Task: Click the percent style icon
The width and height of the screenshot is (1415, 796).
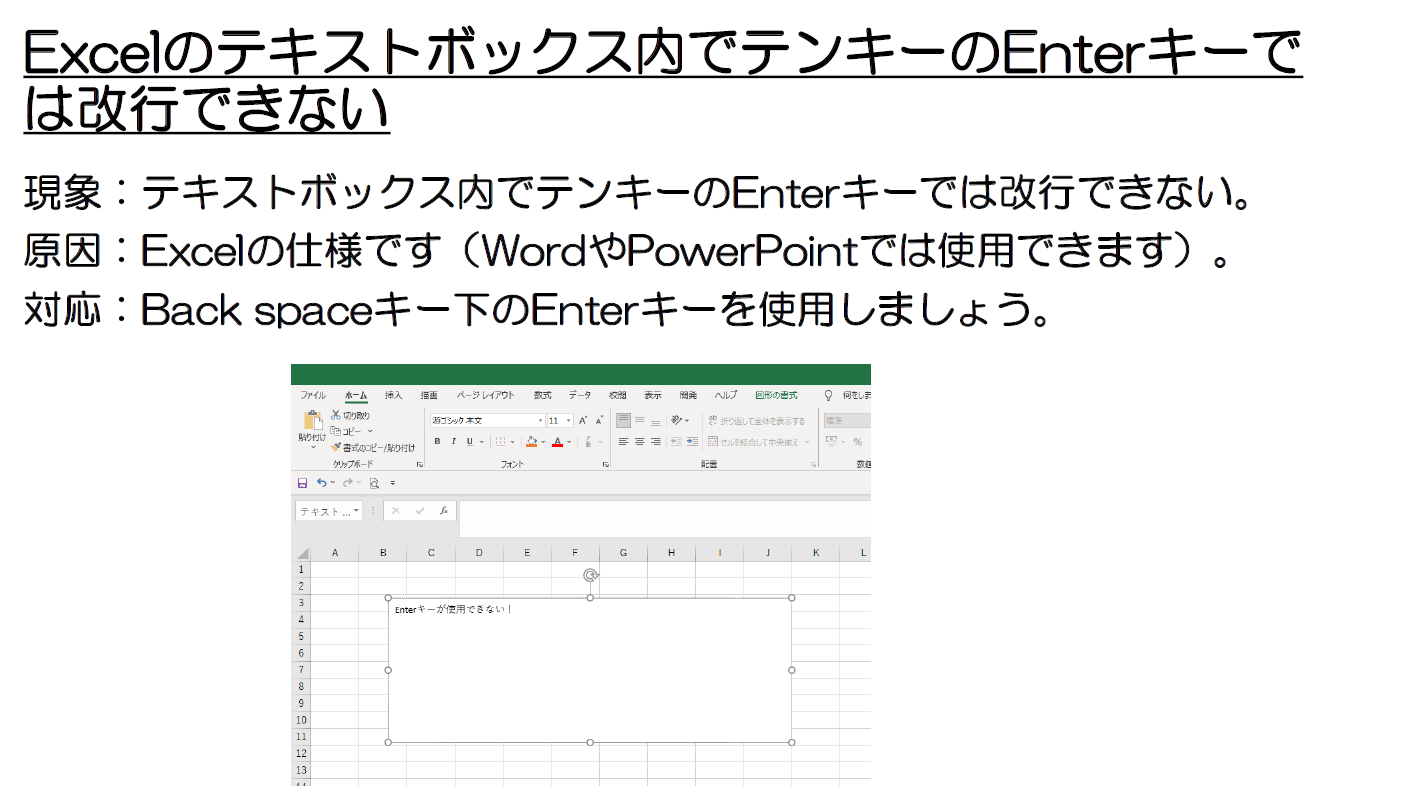Action: click(x=857, y=442)
